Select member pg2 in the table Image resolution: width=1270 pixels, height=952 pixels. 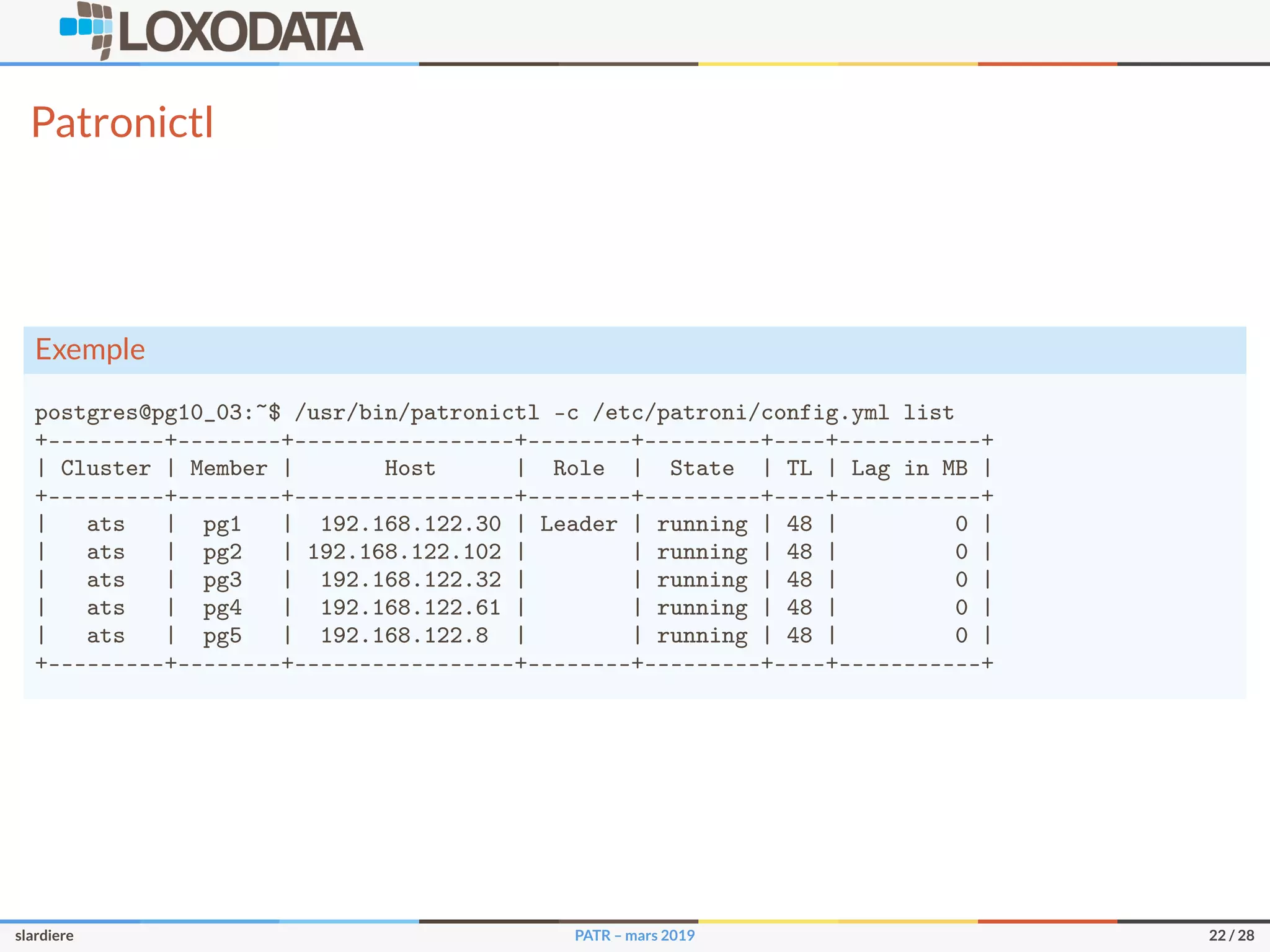[222, 553]
